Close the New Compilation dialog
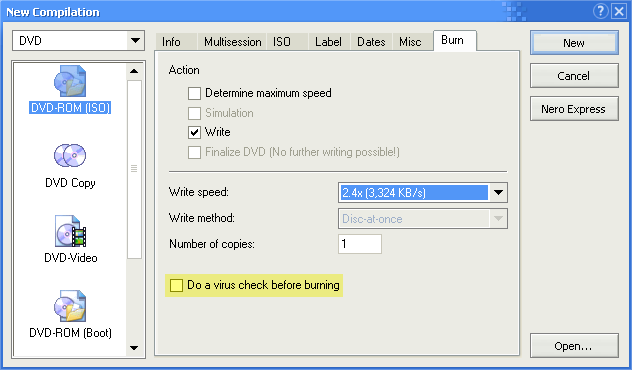This screenshot has height=370, width=632. [x=619, y=11]
